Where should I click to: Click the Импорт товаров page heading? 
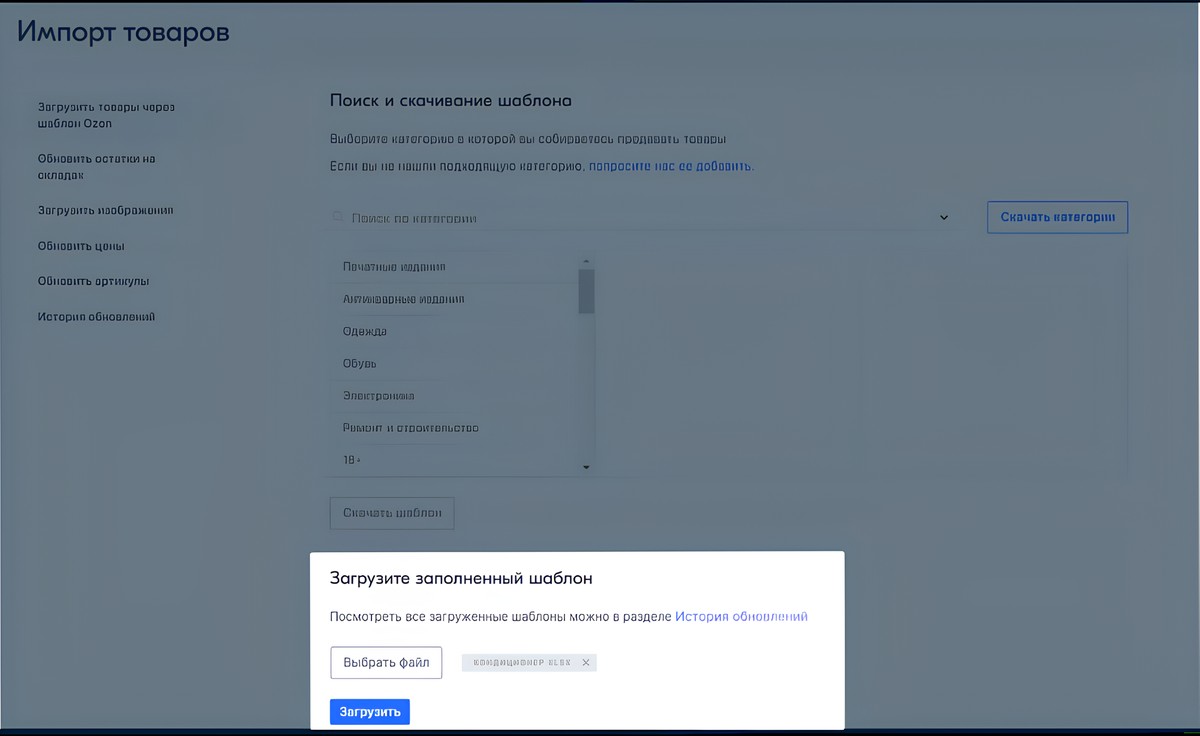(x=124, y=32)
